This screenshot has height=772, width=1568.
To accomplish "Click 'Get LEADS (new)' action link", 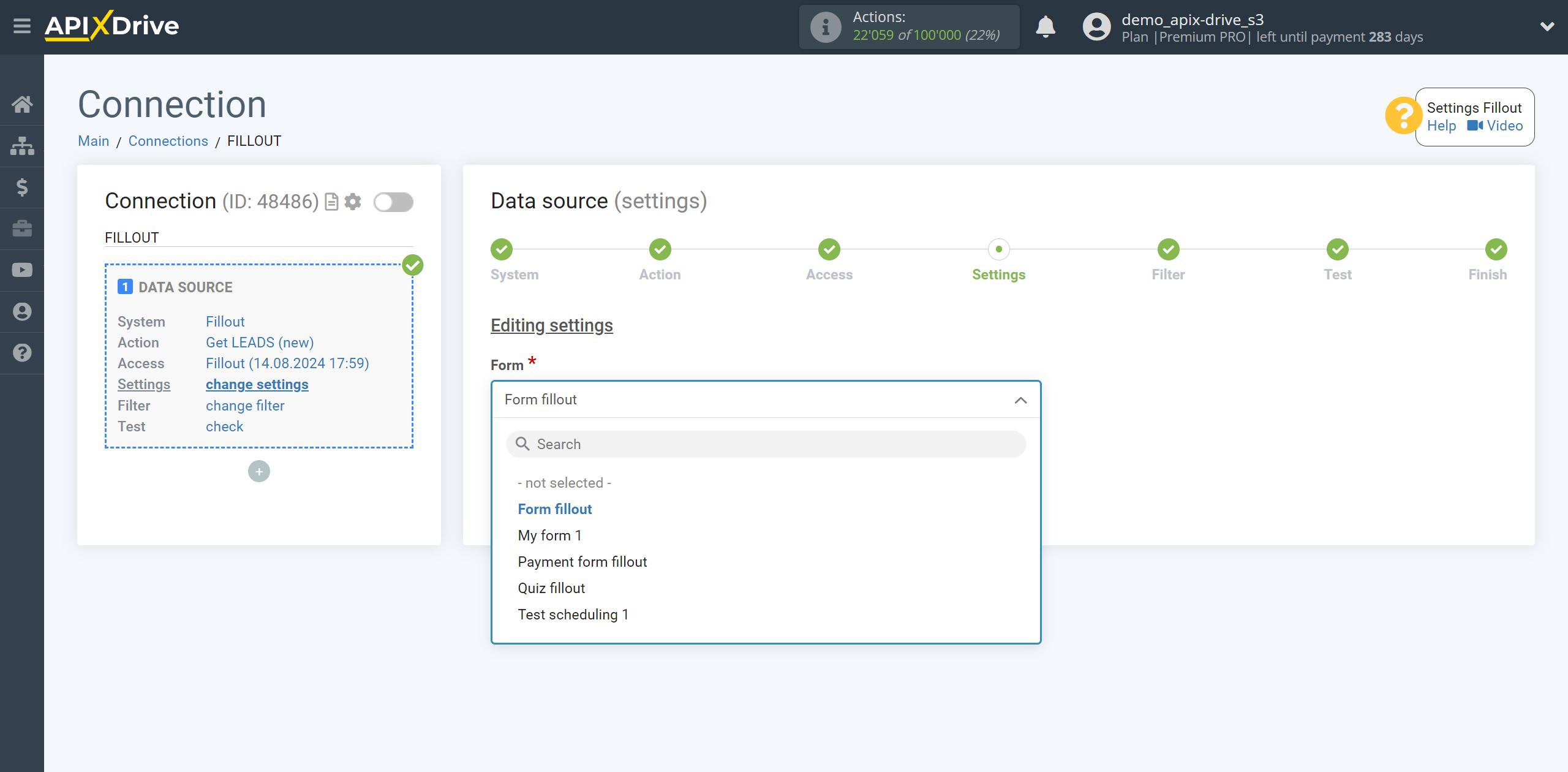I will tap(260, 342).
